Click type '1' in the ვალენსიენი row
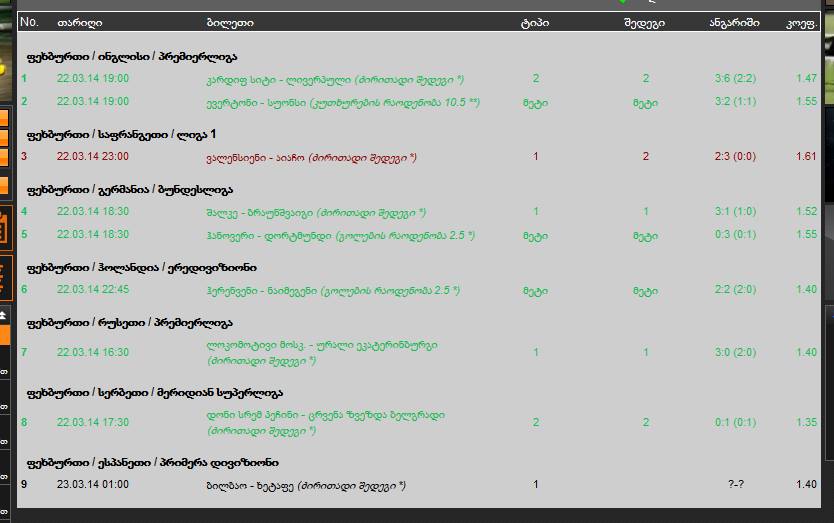 tap(536, 156)
